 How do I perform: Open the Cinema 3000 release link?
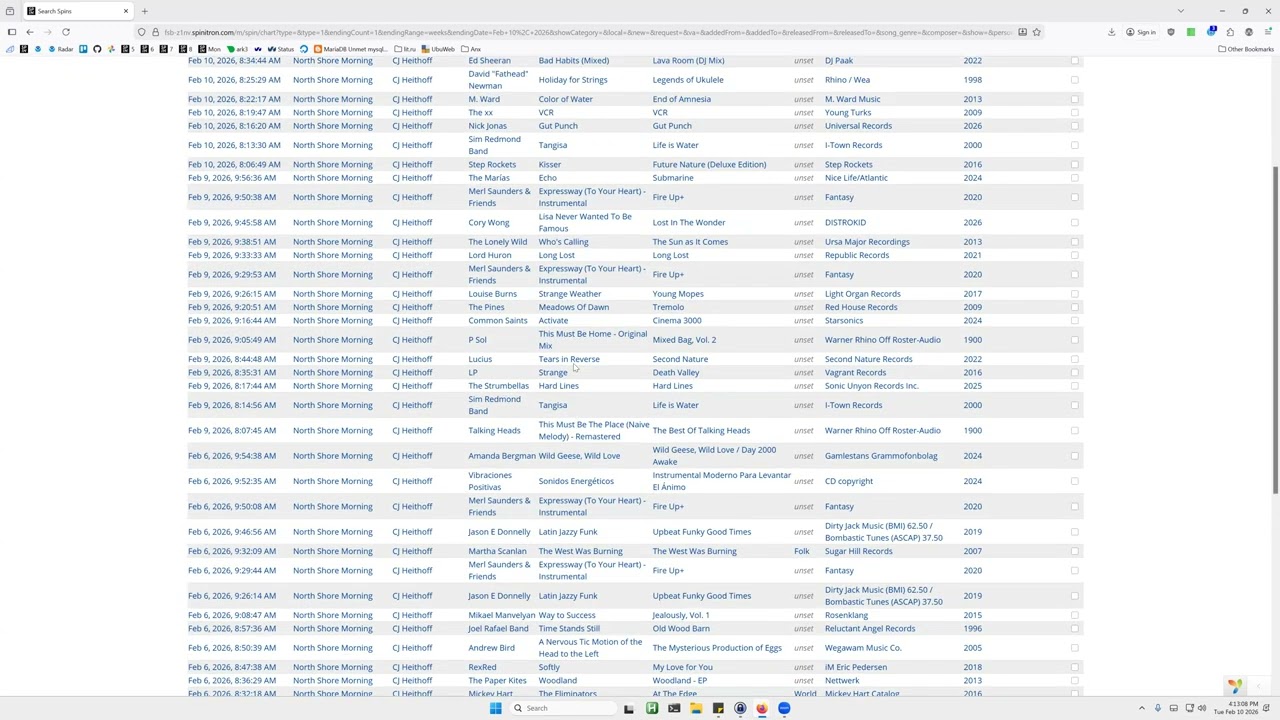click(677, 321)
